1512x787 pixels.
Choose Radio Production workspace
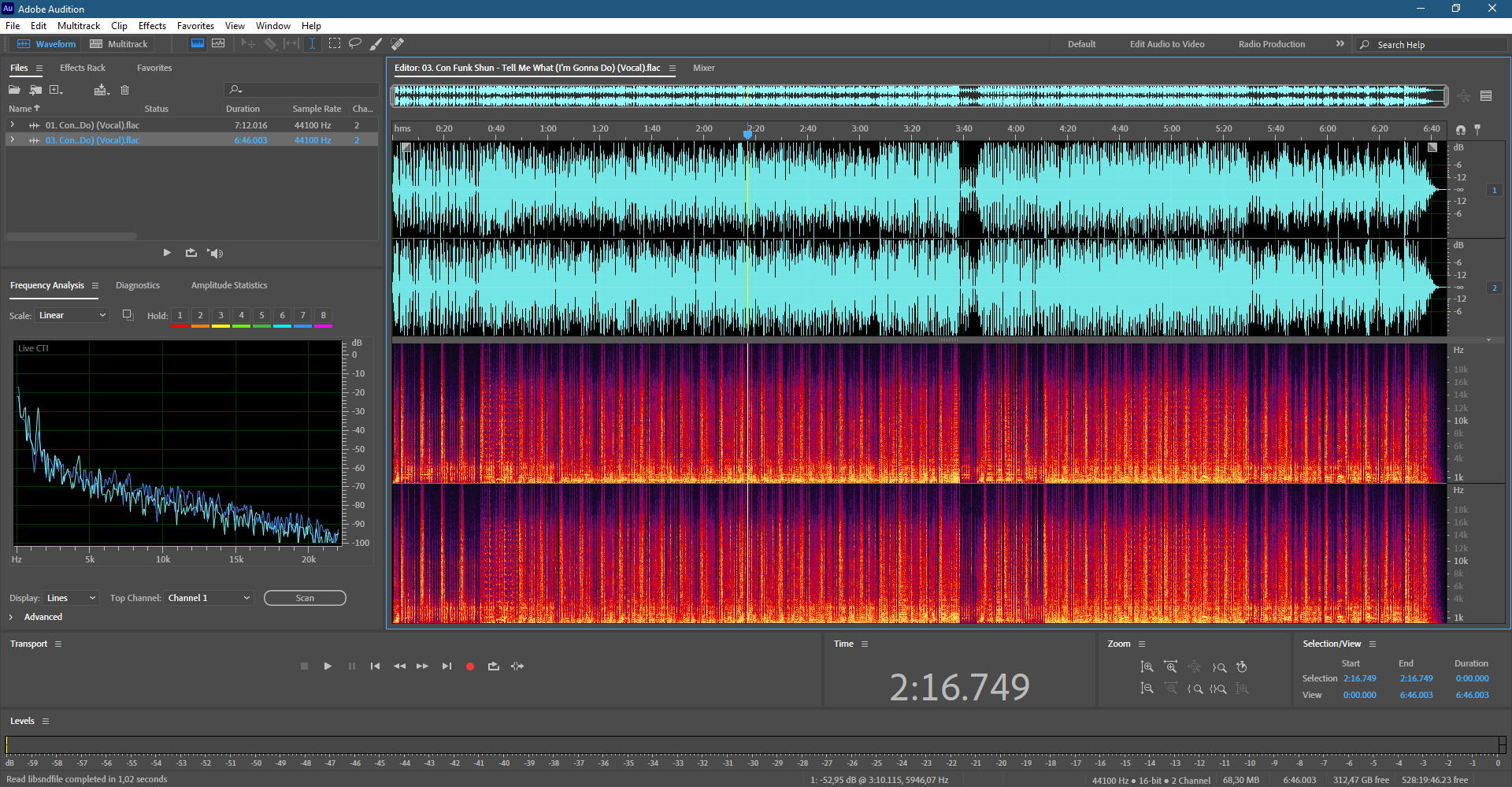[x=1272, y=44]
